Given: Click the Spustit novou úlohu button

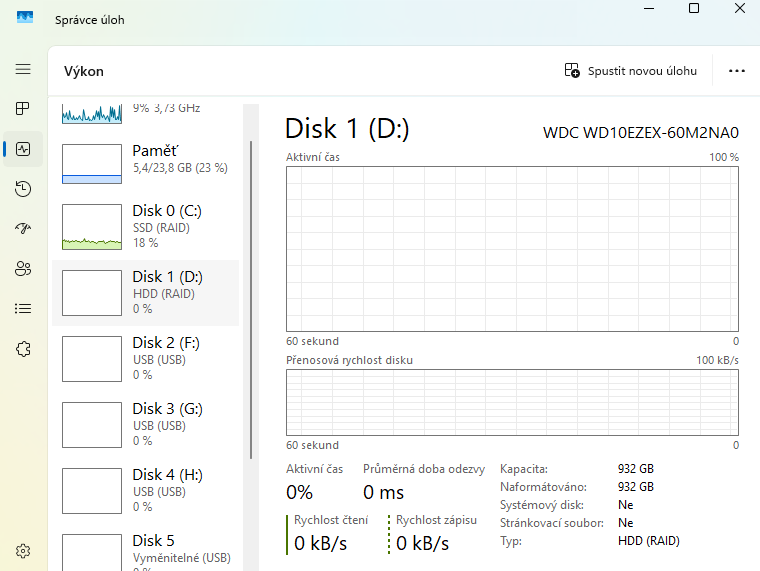Looking at the screenshot, I should [631, 71].
